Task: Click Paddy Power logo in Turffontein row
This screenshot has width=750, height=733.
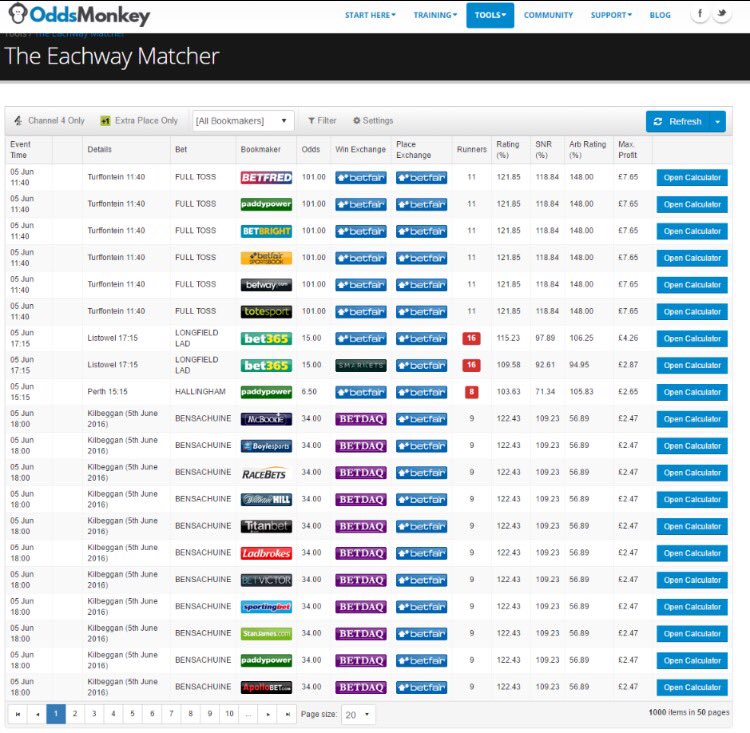Action: [266, 204]
